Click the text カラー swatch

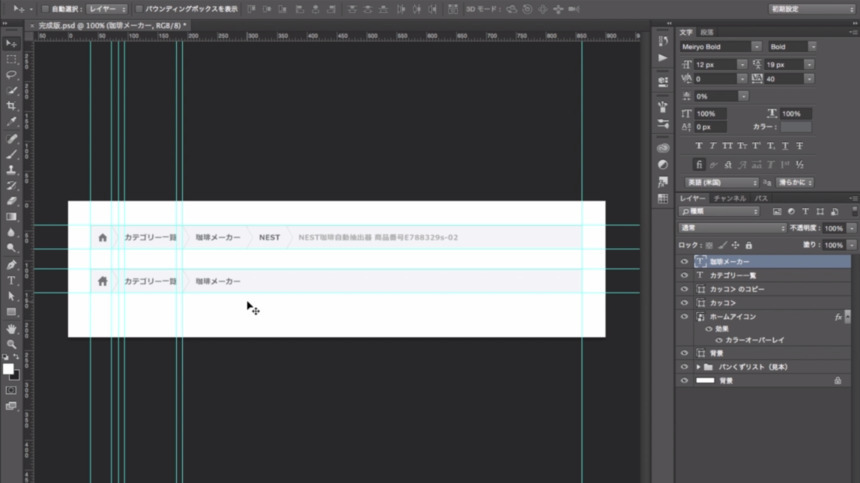[x=796, y=127]
